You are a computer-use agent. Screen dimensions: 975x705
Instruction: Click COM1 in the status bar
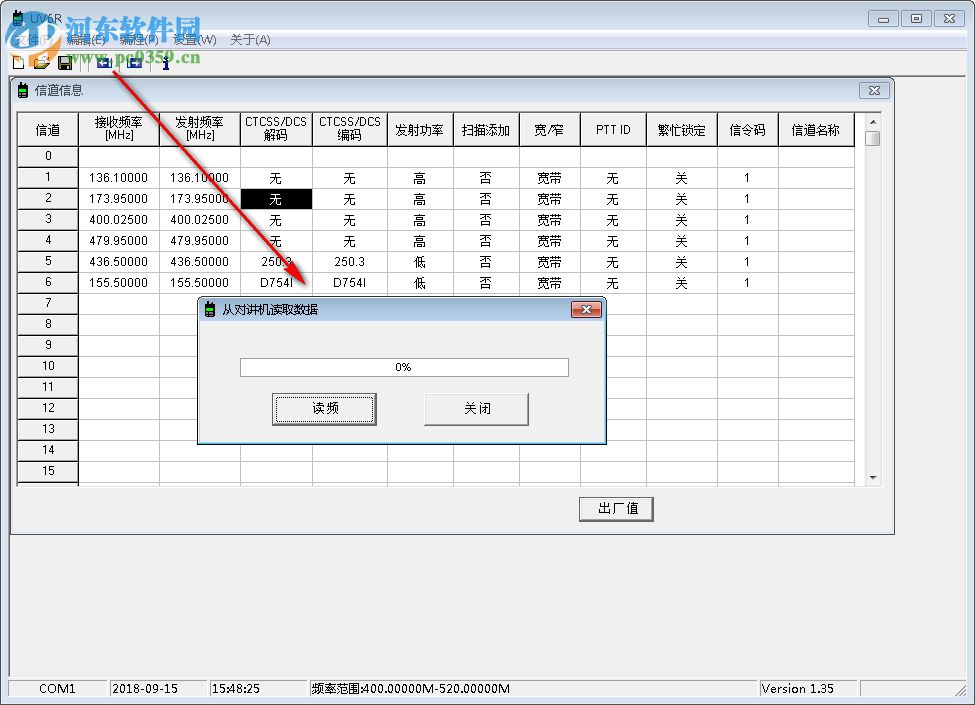point(57,688)
